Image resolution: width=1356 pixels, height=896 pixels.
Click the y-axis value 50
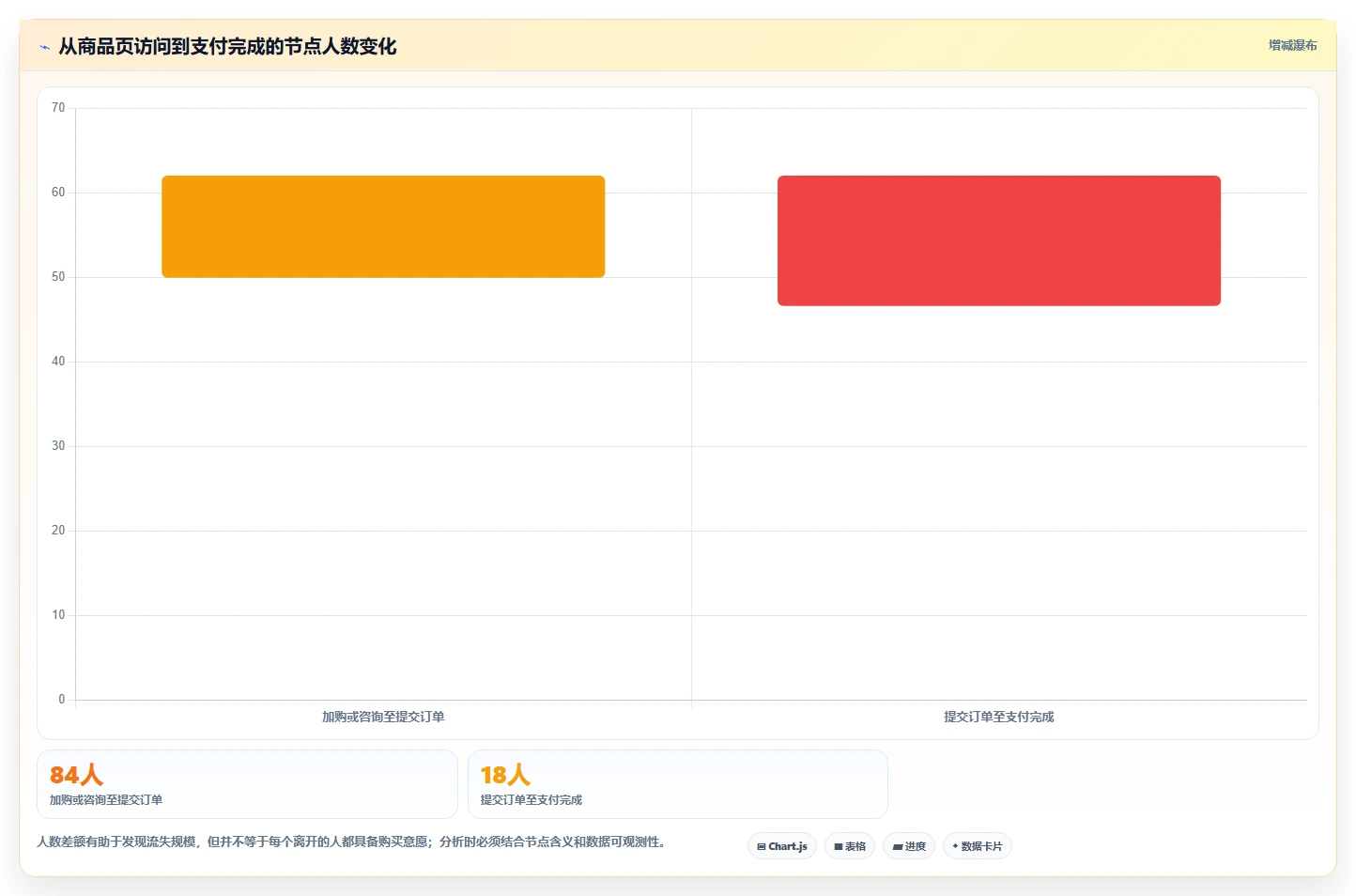(58, 277)
